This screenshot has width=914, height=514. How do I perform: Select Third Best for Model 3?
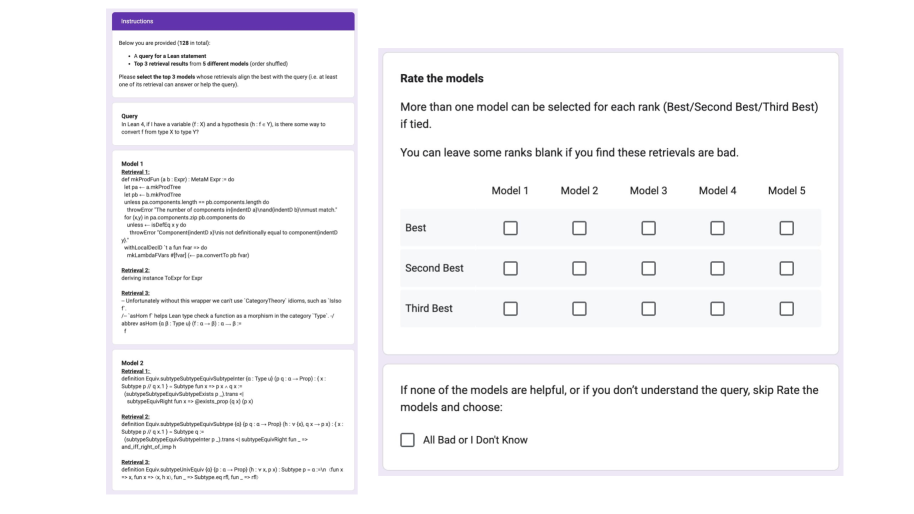(648, 308)
